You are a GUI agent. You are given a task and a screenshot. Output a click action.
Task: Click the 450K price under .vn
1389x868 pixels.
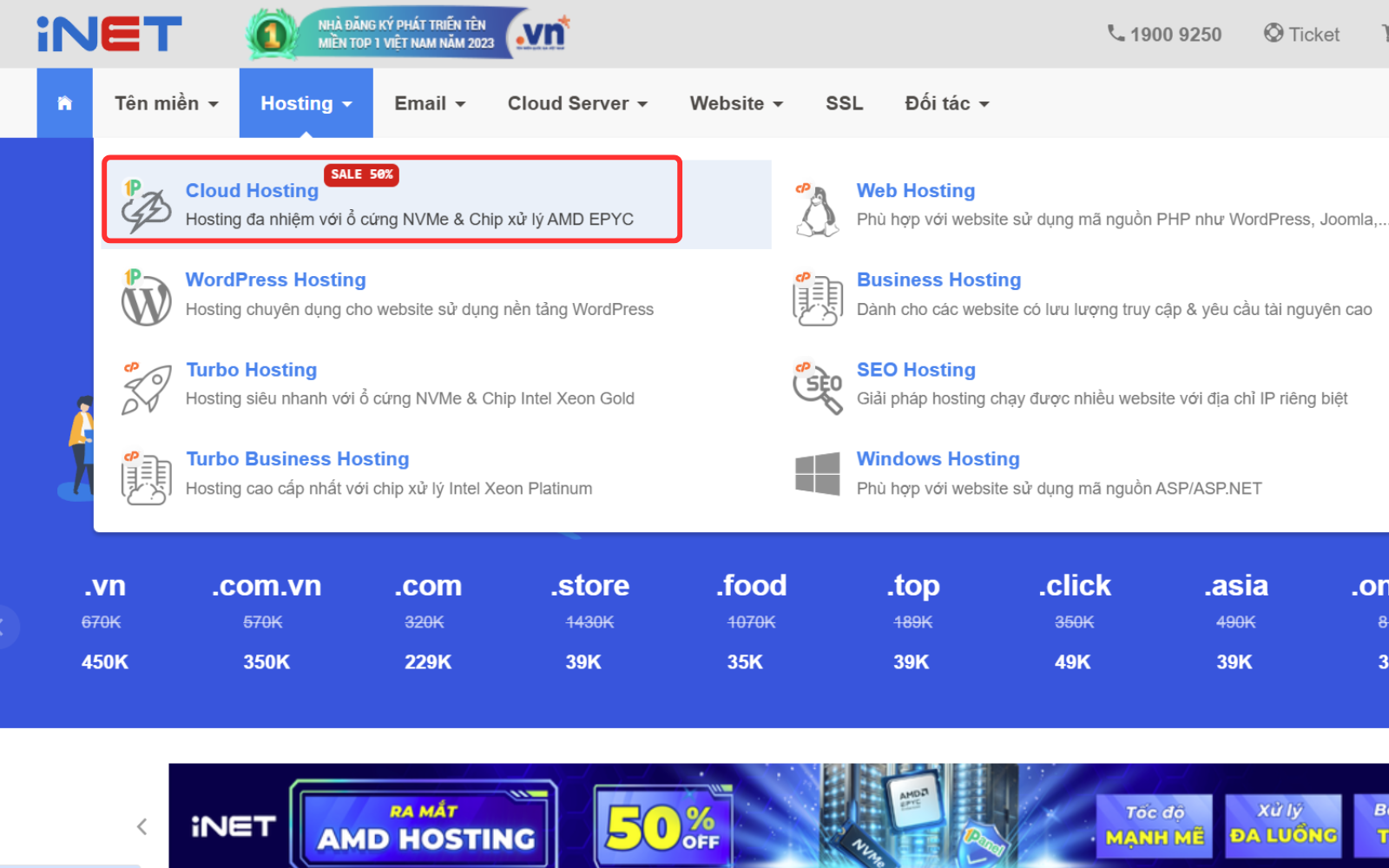pos(105,662)
